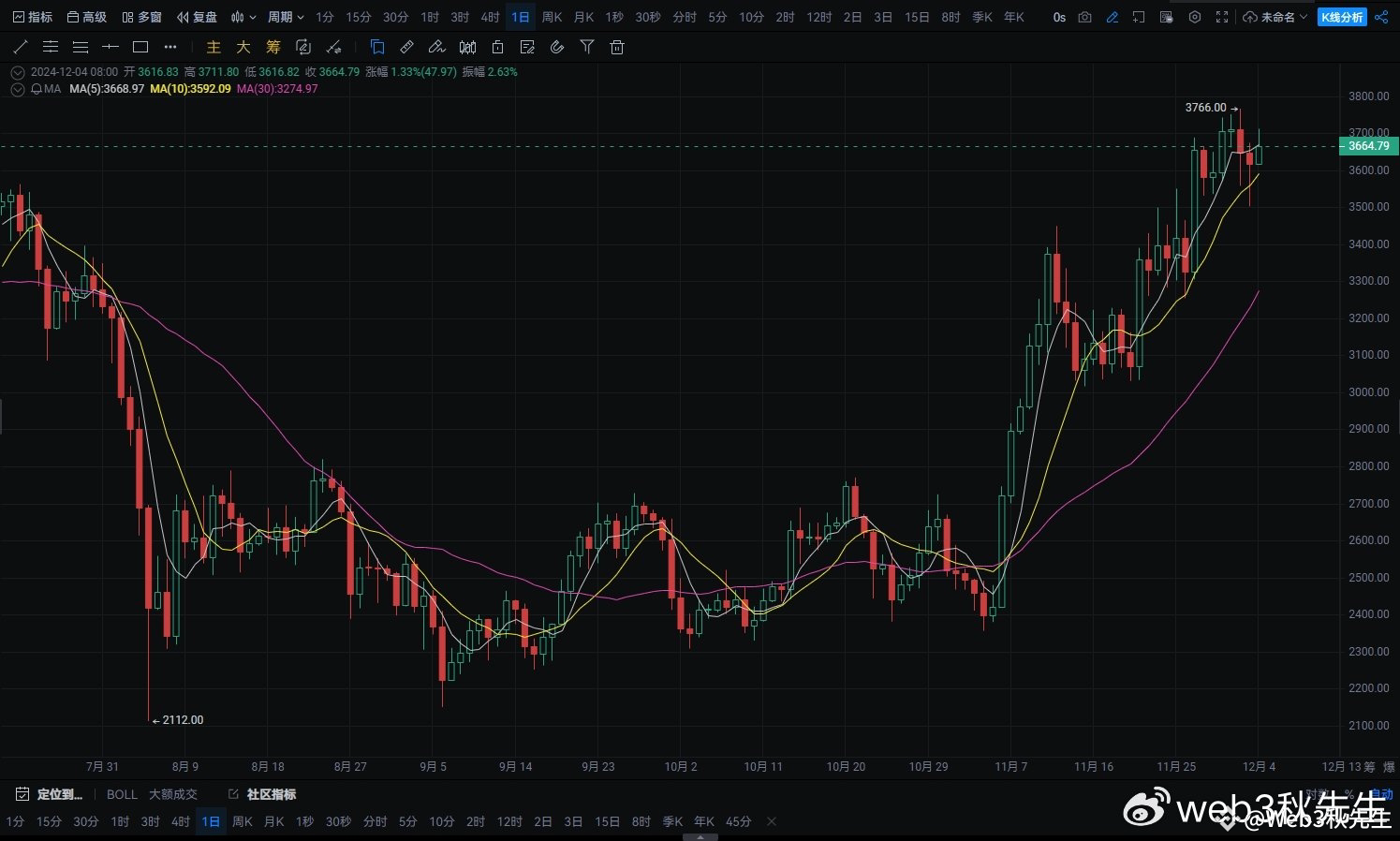The width and height of the screenshot is (1400, 841).
Task: Toggle the 大 large orders indicator
Action: [x=243, y=47]
